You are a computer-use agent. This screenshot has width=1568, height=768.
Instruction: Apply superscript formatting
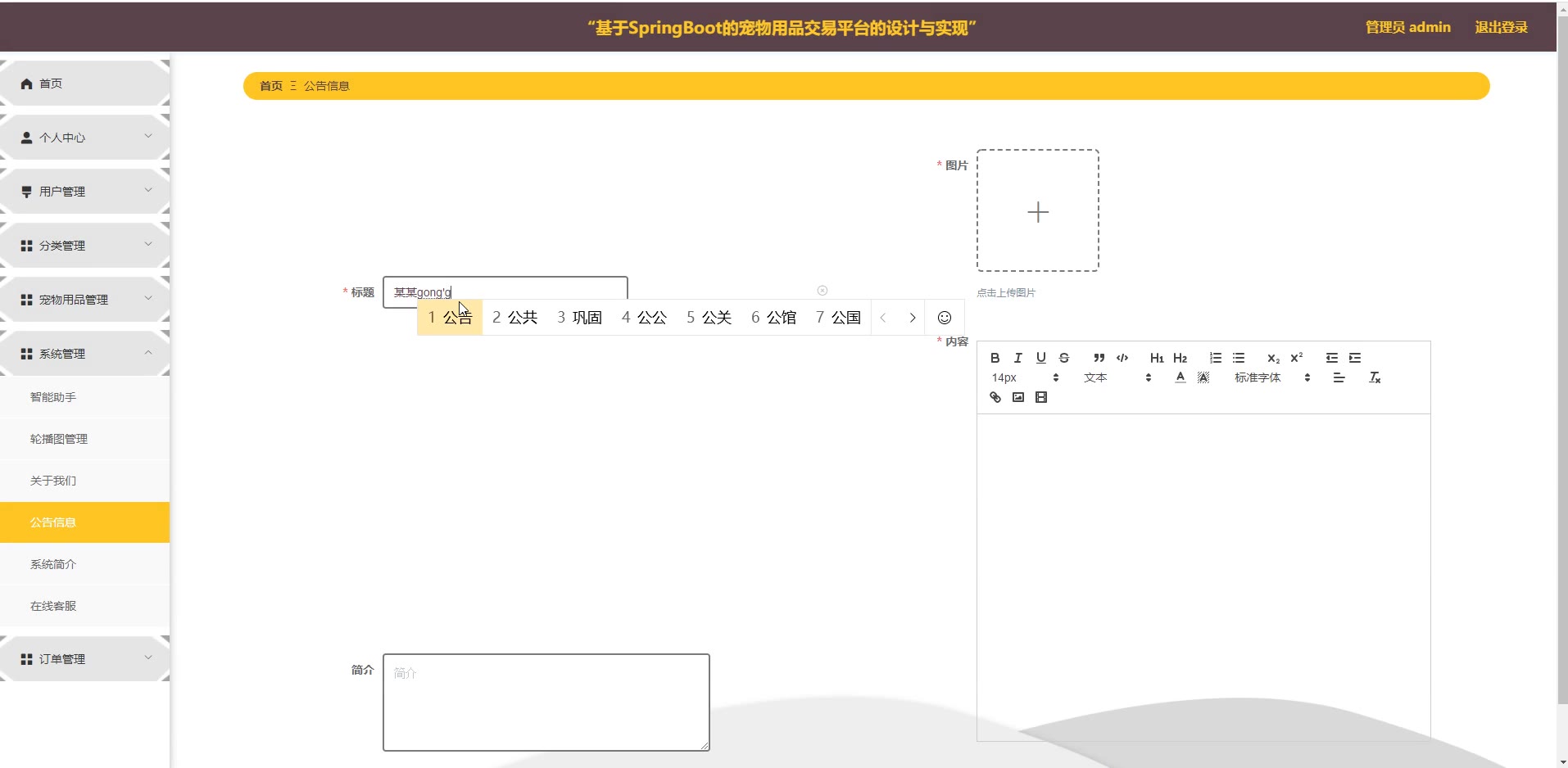click(x=1296, y=358)
